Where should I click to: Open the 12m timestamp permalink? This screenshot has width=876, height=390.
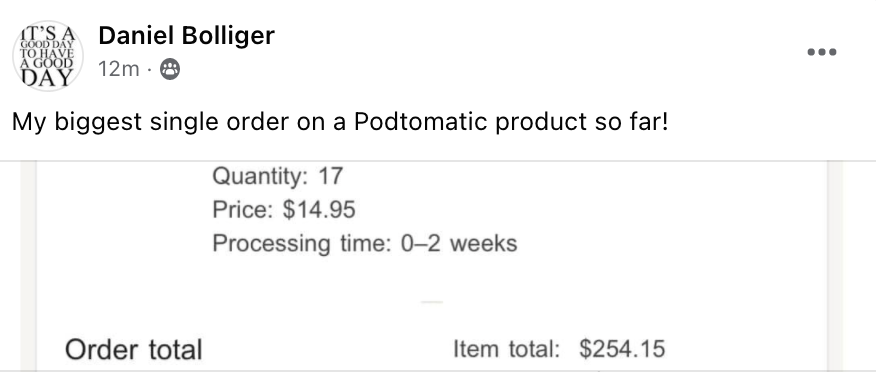coord(118,70)
